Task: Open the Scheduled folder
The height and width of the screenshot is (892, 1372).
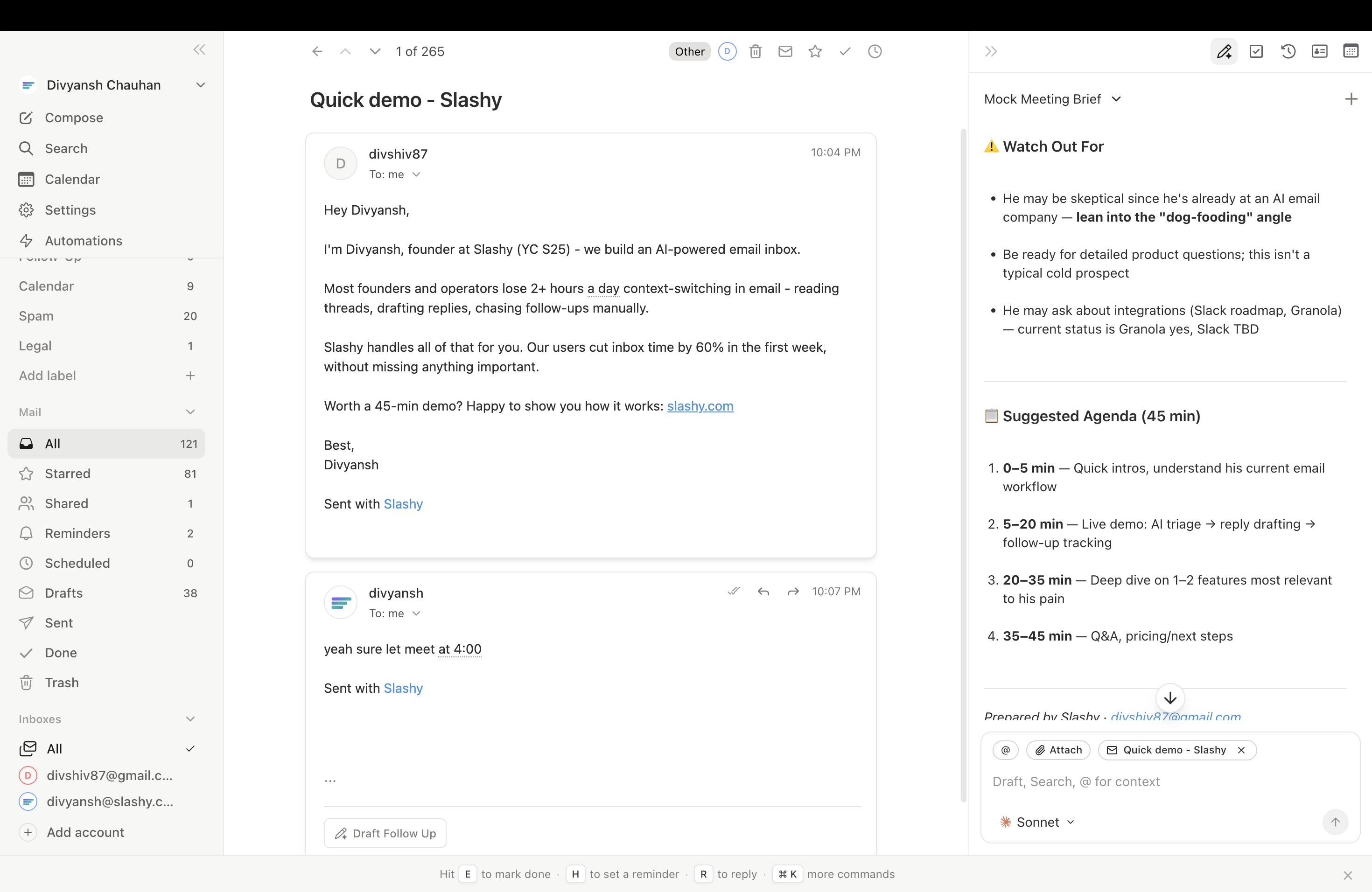Action: (x=107, y=564)
